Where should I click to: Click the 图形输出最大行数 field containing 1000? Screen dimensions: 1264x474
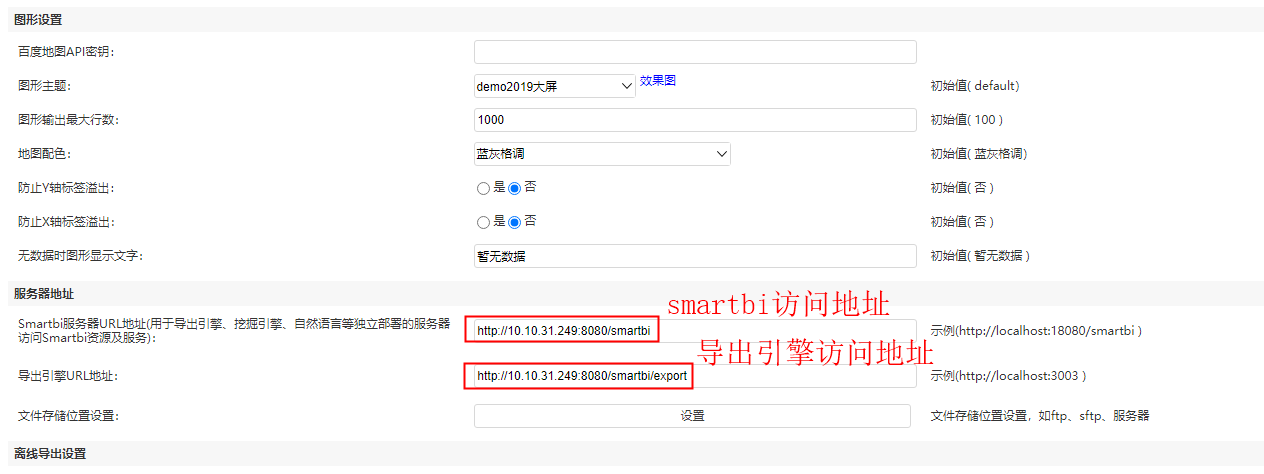[x=695, y=120]
